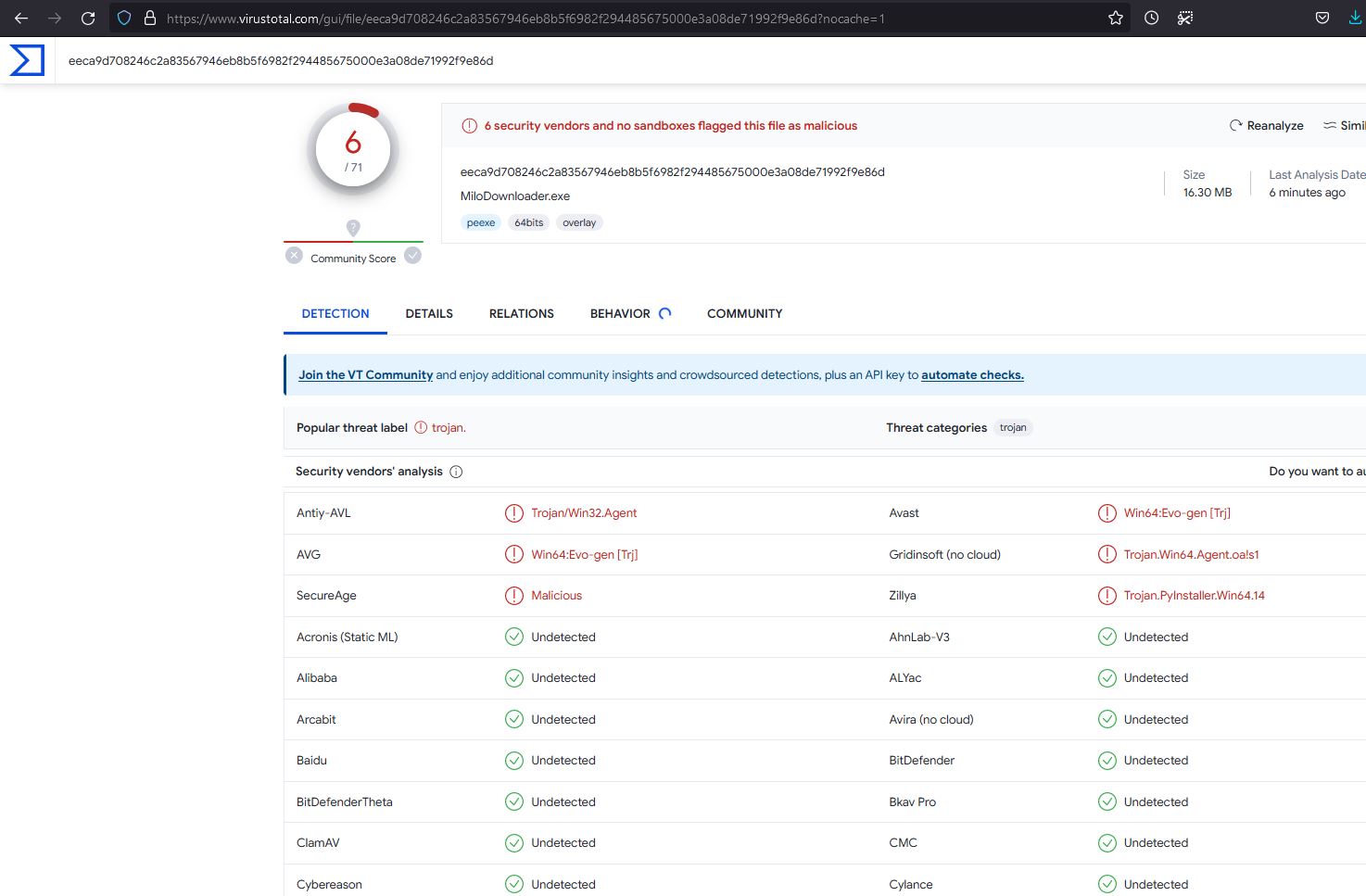Click the green check icon for Acronis
Image resolution: width=1366 pixels, height=896 pixels.
514,637
